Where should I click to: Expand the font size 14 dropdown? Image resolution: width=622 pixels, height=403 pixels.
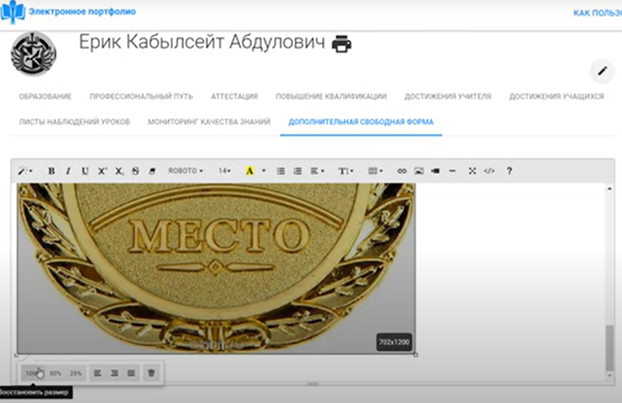pos(224,171)
